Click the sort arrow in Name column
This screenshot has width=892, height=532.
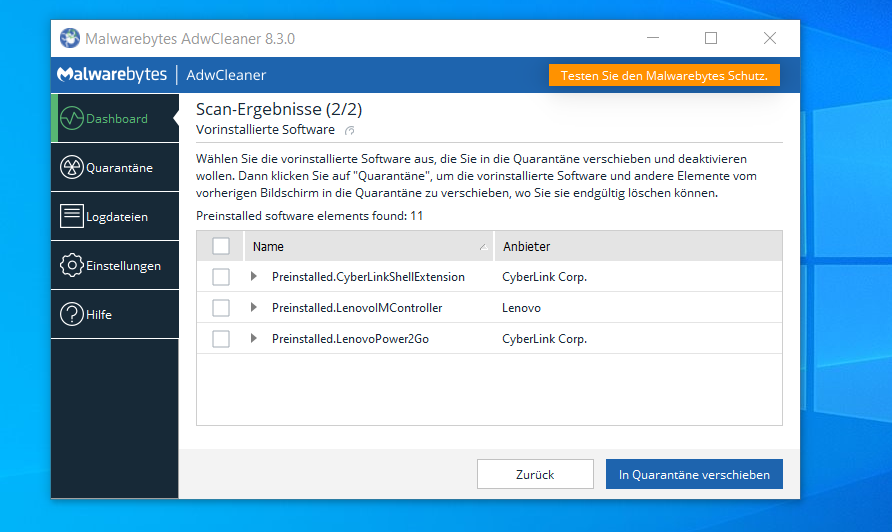(x=483, y=246)
